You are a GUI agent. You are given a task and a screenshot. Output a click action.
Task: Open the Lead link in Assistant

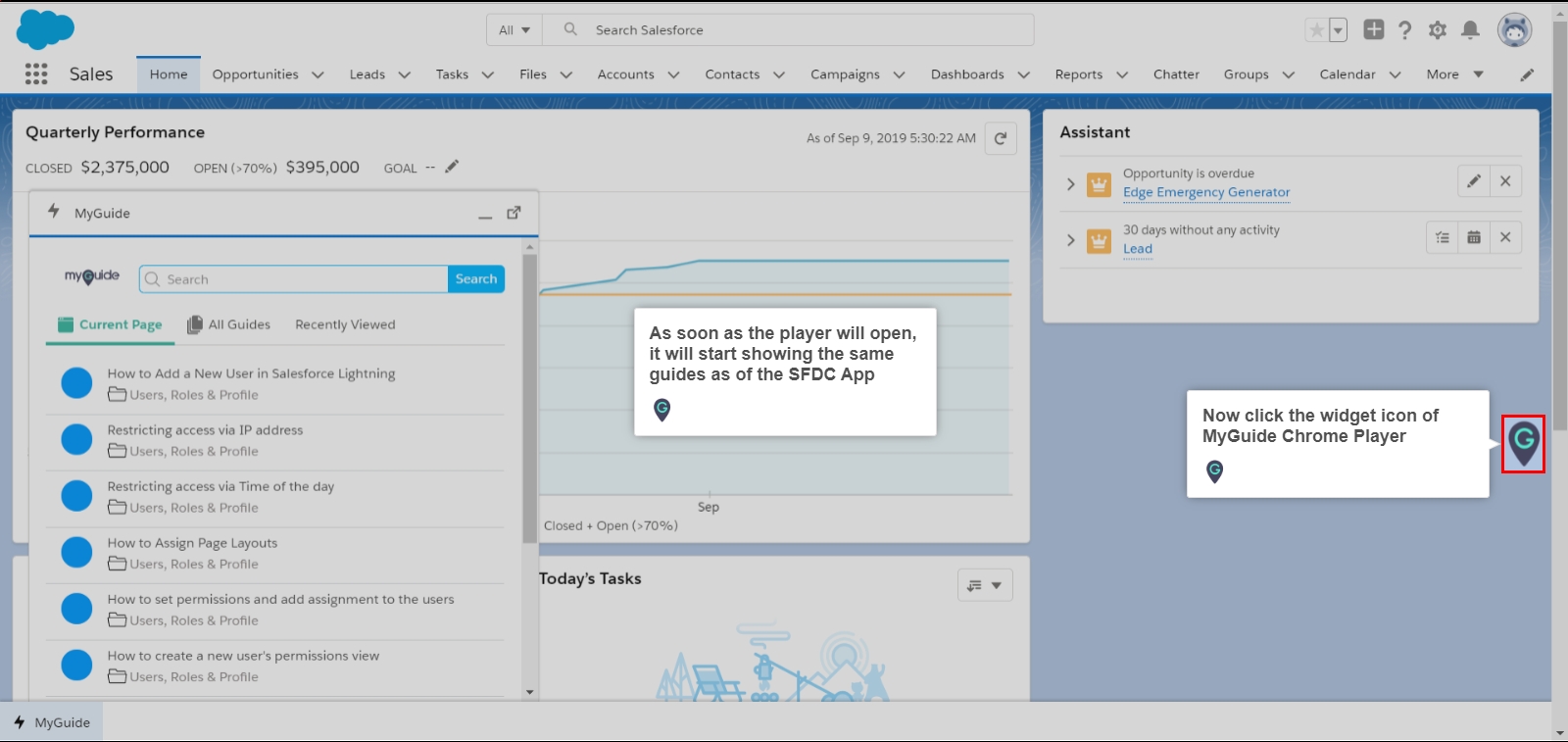(1138, 249)
